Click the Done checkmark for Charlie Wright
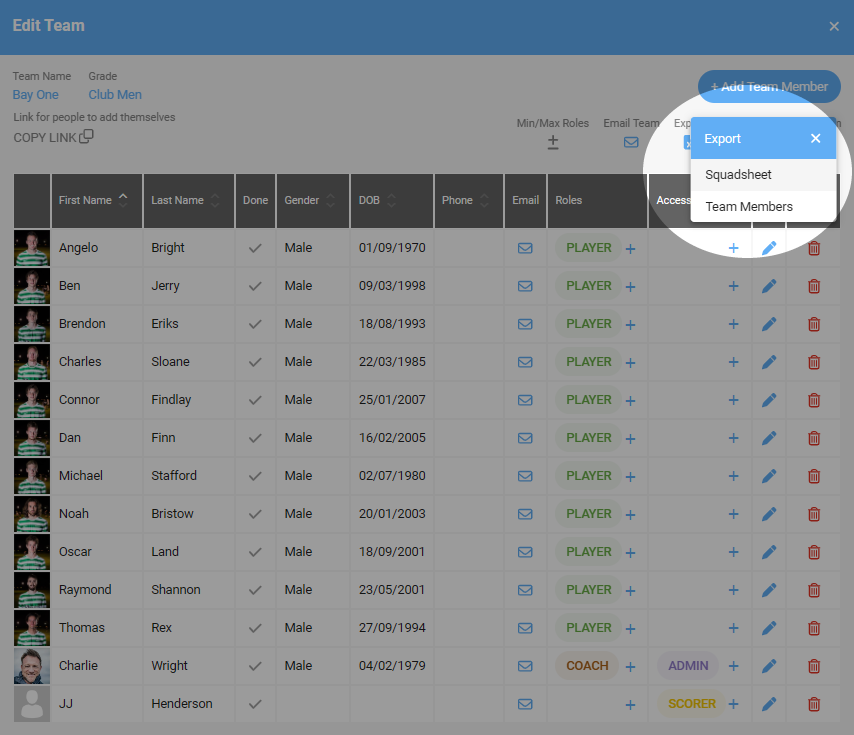Screen dimensions: 854x735 click(255, 666)
